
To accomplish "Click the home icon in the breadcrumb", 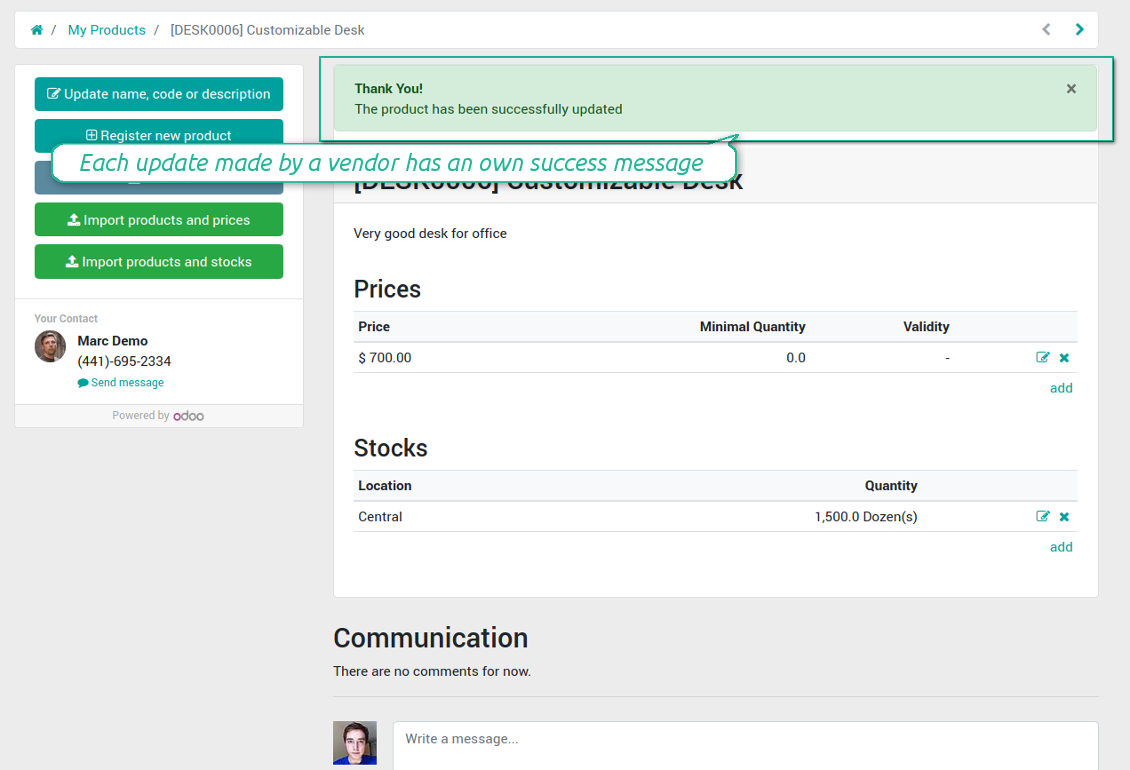I will click(x=37, y=30).
